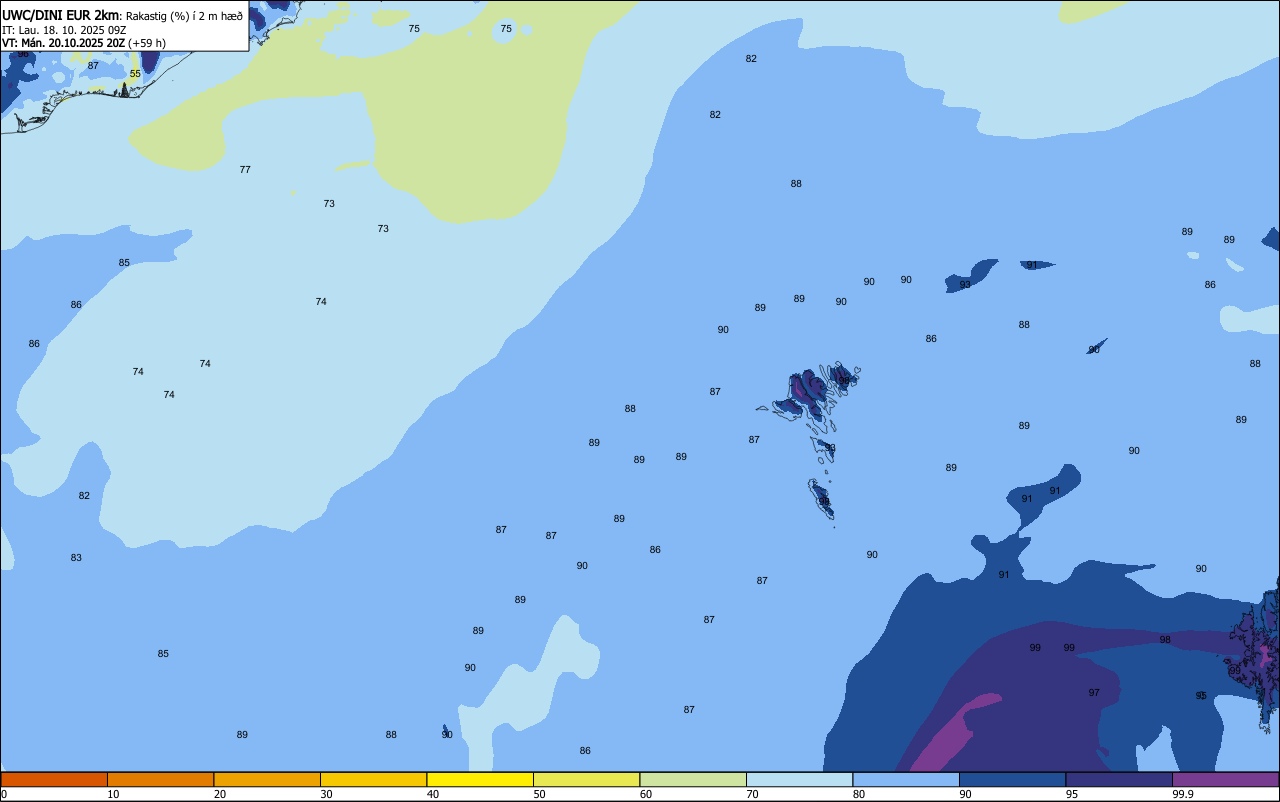Click the legend tick label '10'
The height and width of the screenshot is (802, 1280).
click(113, 794)
